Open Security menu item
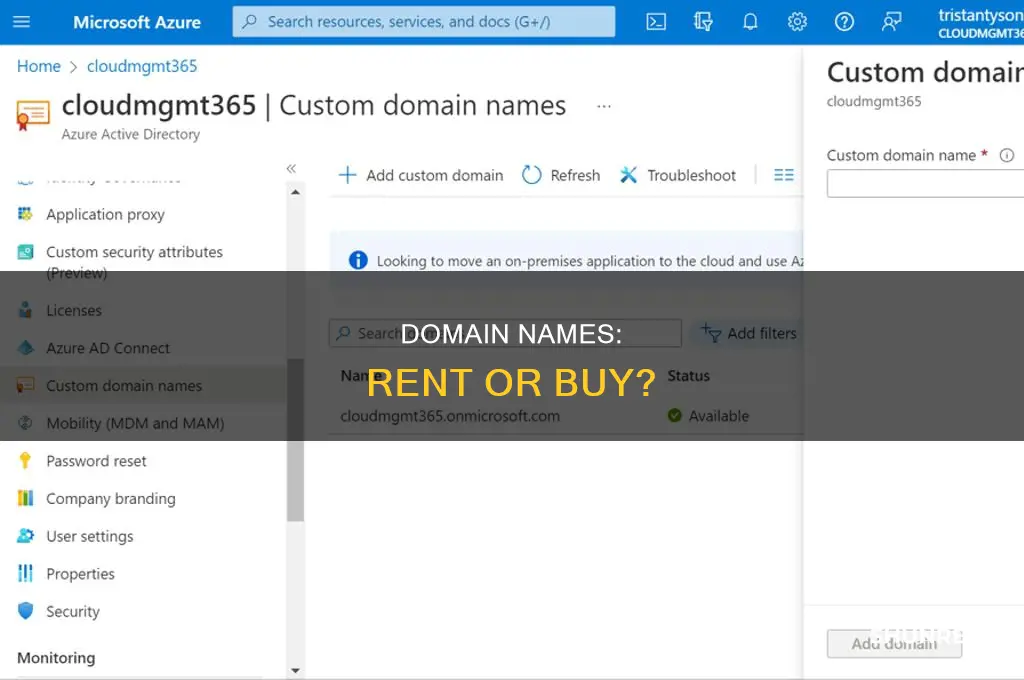Image resolution: width=1024 pixels, height=680 pixels. (73, 611)
